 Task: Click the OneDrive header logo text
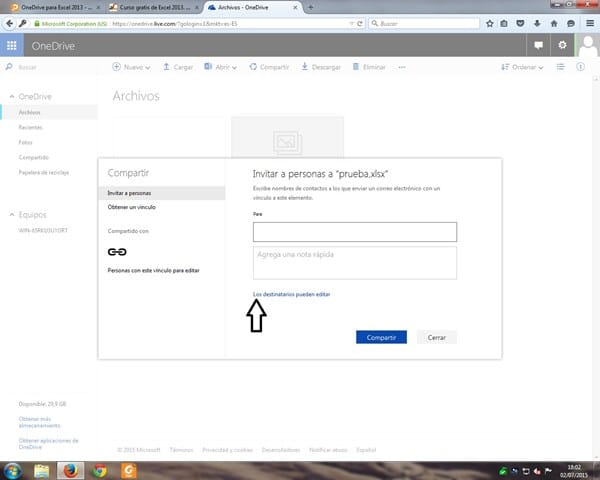click(x=53, y=46)
